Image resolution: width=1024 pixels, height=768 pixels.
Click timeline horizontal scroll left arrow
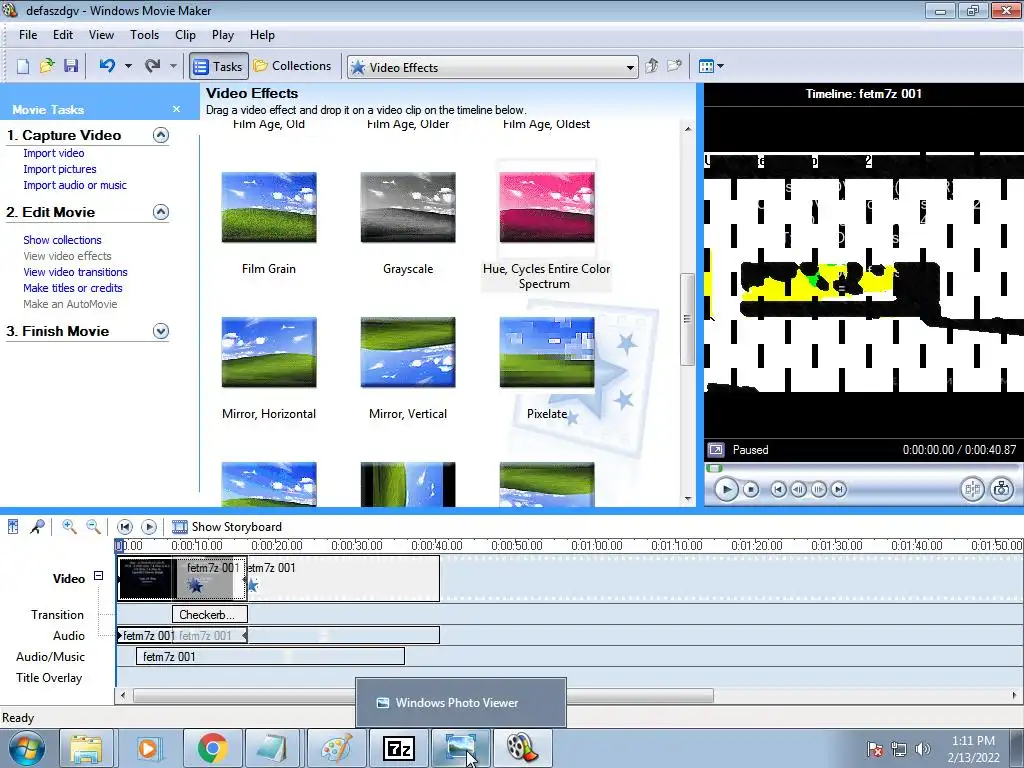[123, 696]
